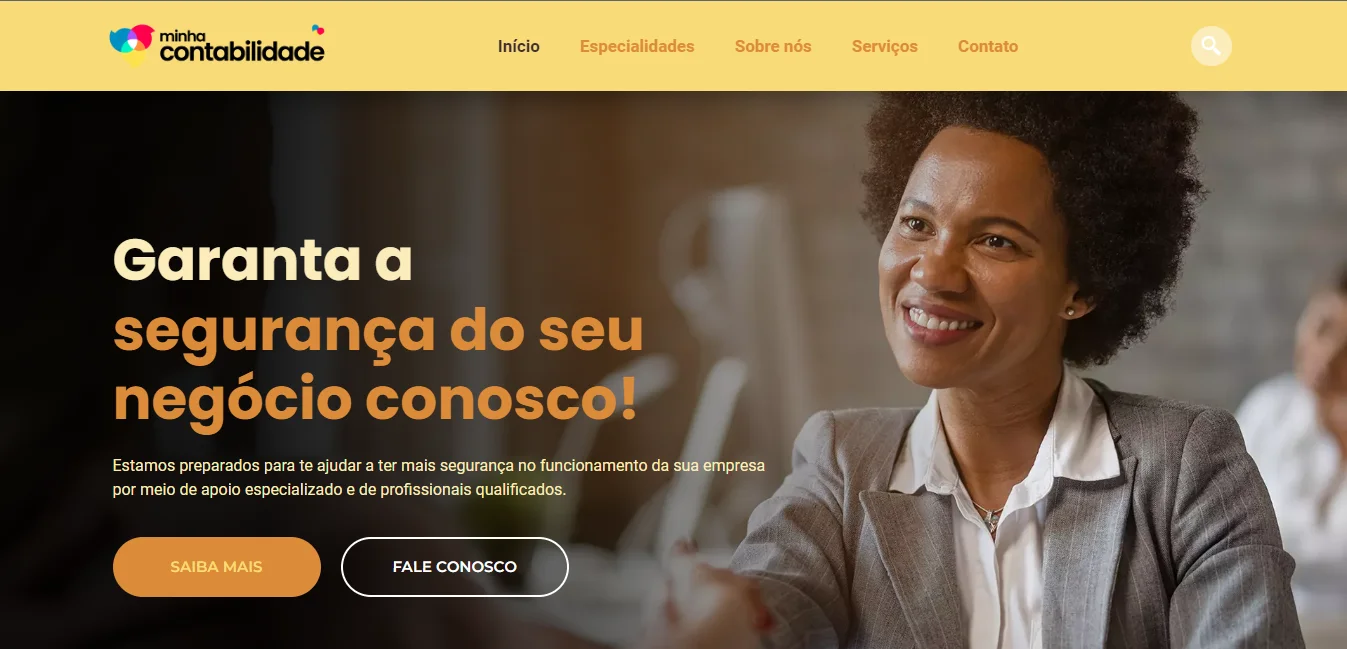The image size is (1347, 649).
Task: Click the paragraph starting "Estamos preparados"
Action: pos(439,478)
